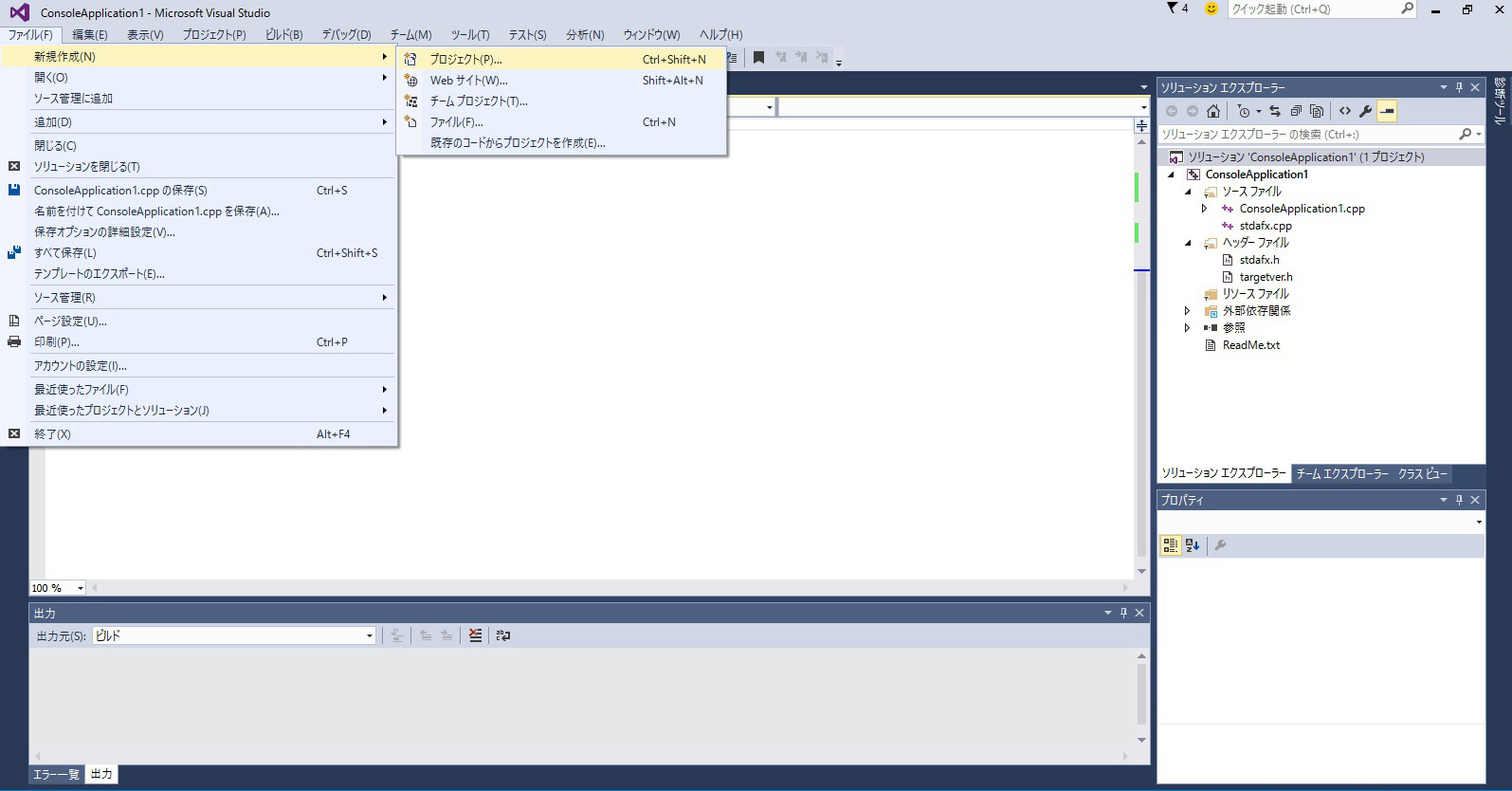Screen dimensions: 1512x791
Task: Click the Quick Launch search field
Action: [1312, 9]
